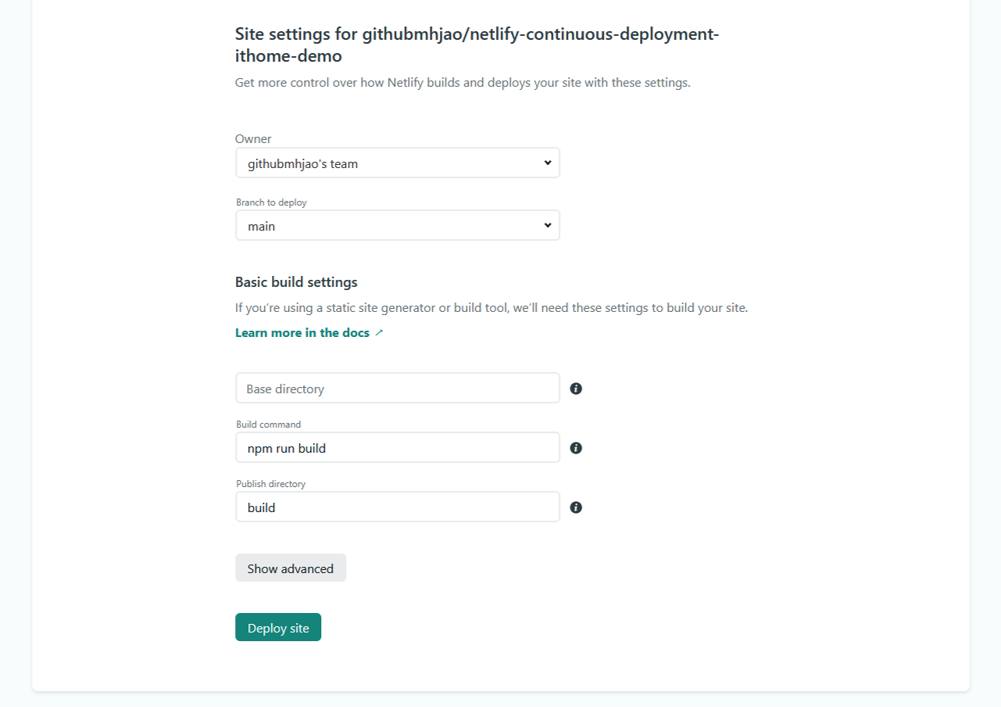
Task: Click into the Build command field
Action: (x=397, y=448)
